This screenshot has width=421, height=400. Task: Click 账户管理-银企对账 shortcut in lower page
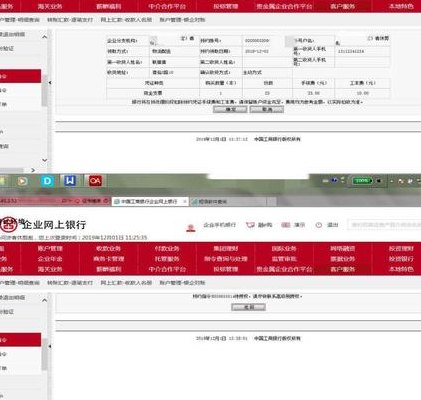tap(182, 283)
